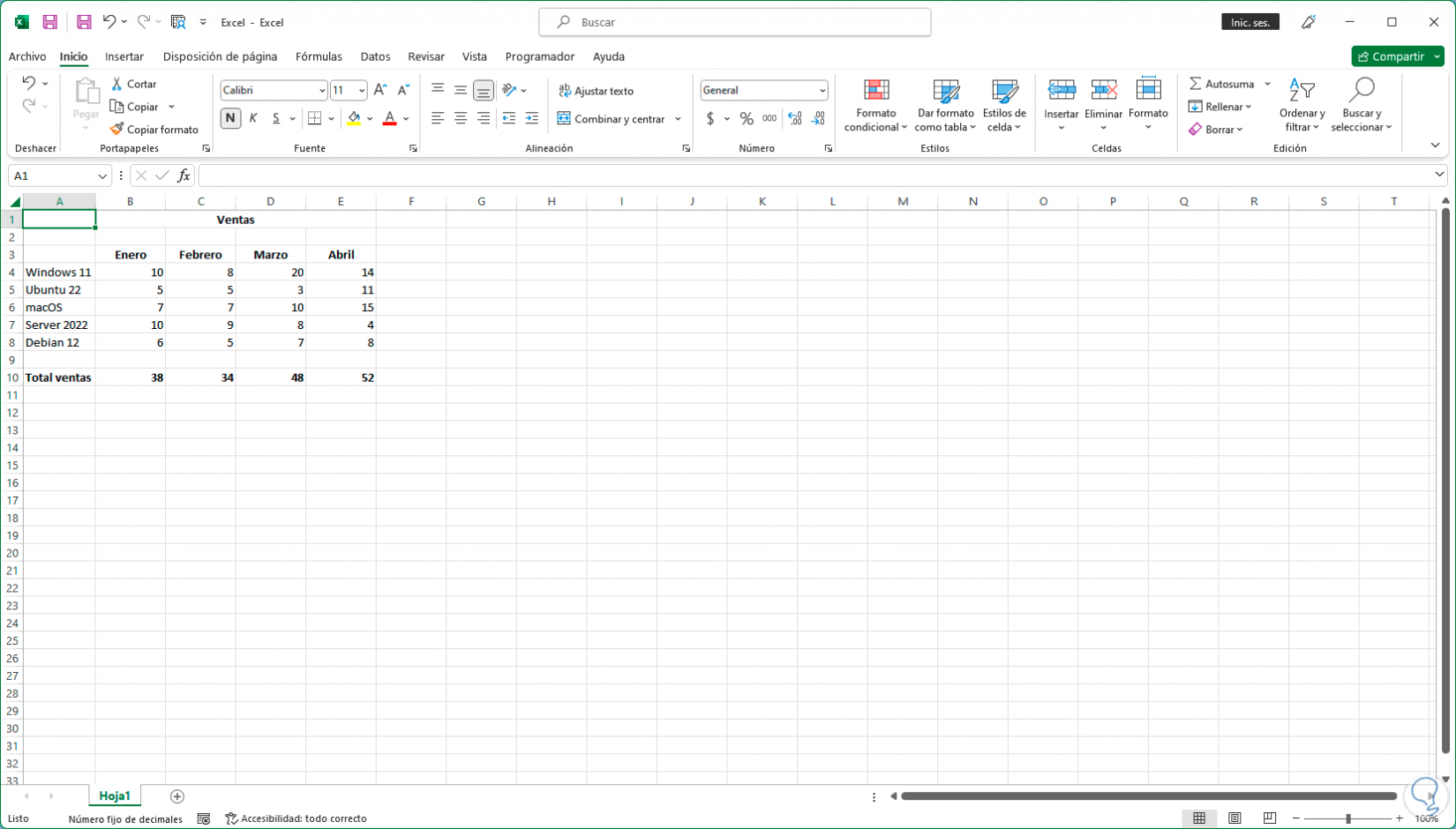This screenshot has width=1456, height=829.
Task: Align text to the middle vertically
Action: pyautogui.click(x=461, y=90)
